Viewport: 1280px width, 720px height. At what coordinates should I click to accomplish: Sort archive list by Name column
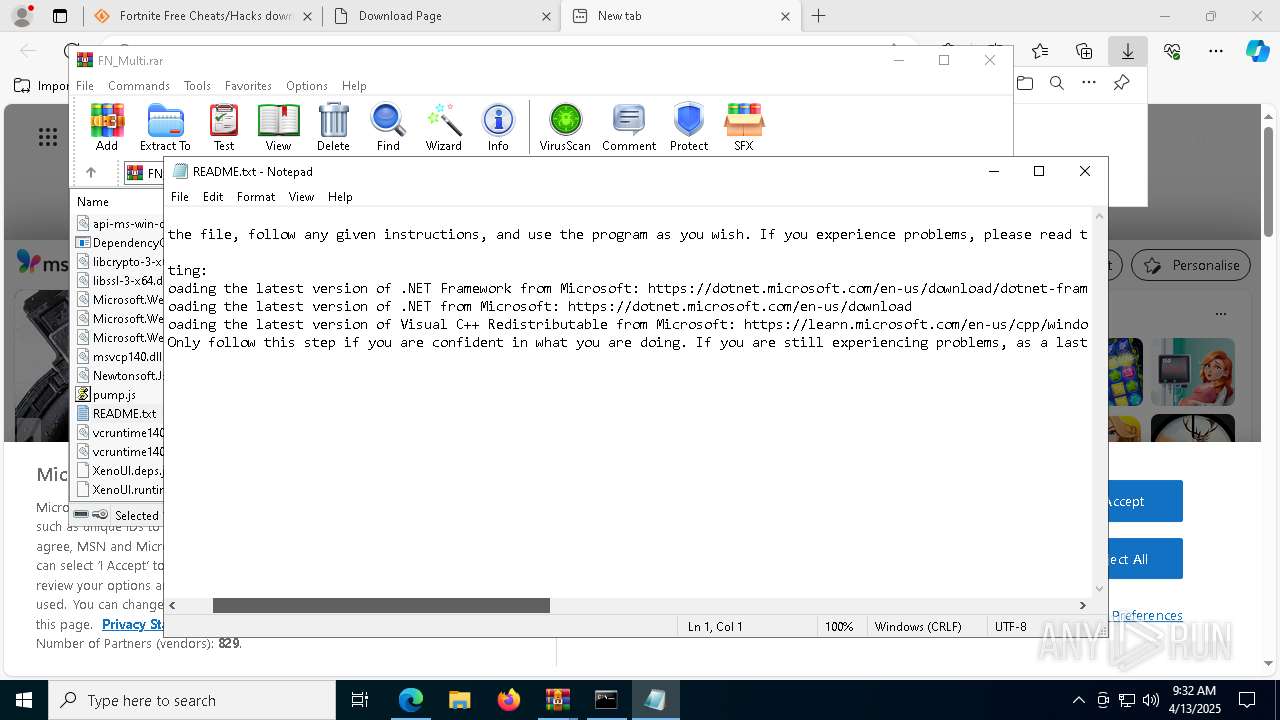pos(118,201)
